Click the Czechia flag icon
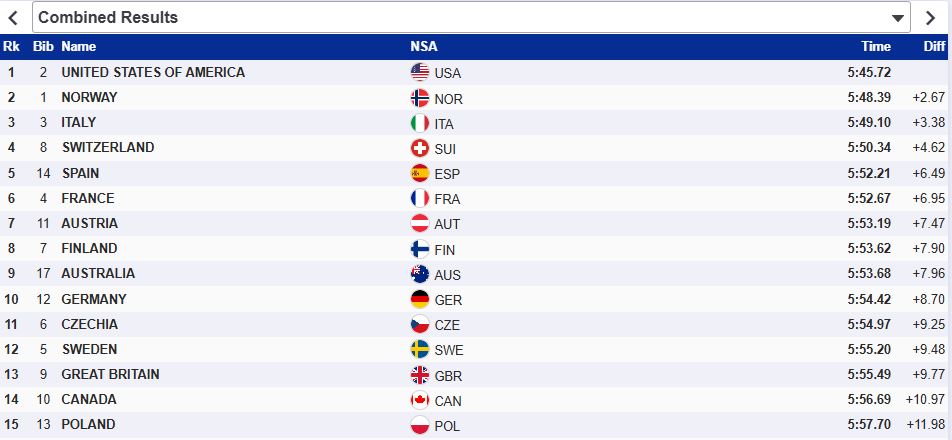Screen dimensions: 952x440 tap(420, 324)
